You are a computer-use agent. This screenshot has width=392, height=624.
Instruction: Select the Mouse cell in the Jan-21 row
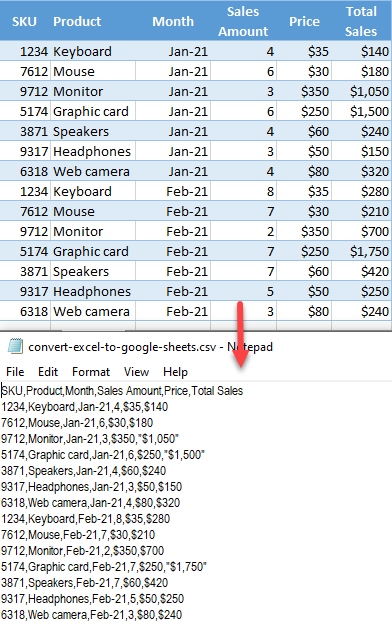click(x=93, y=71)
